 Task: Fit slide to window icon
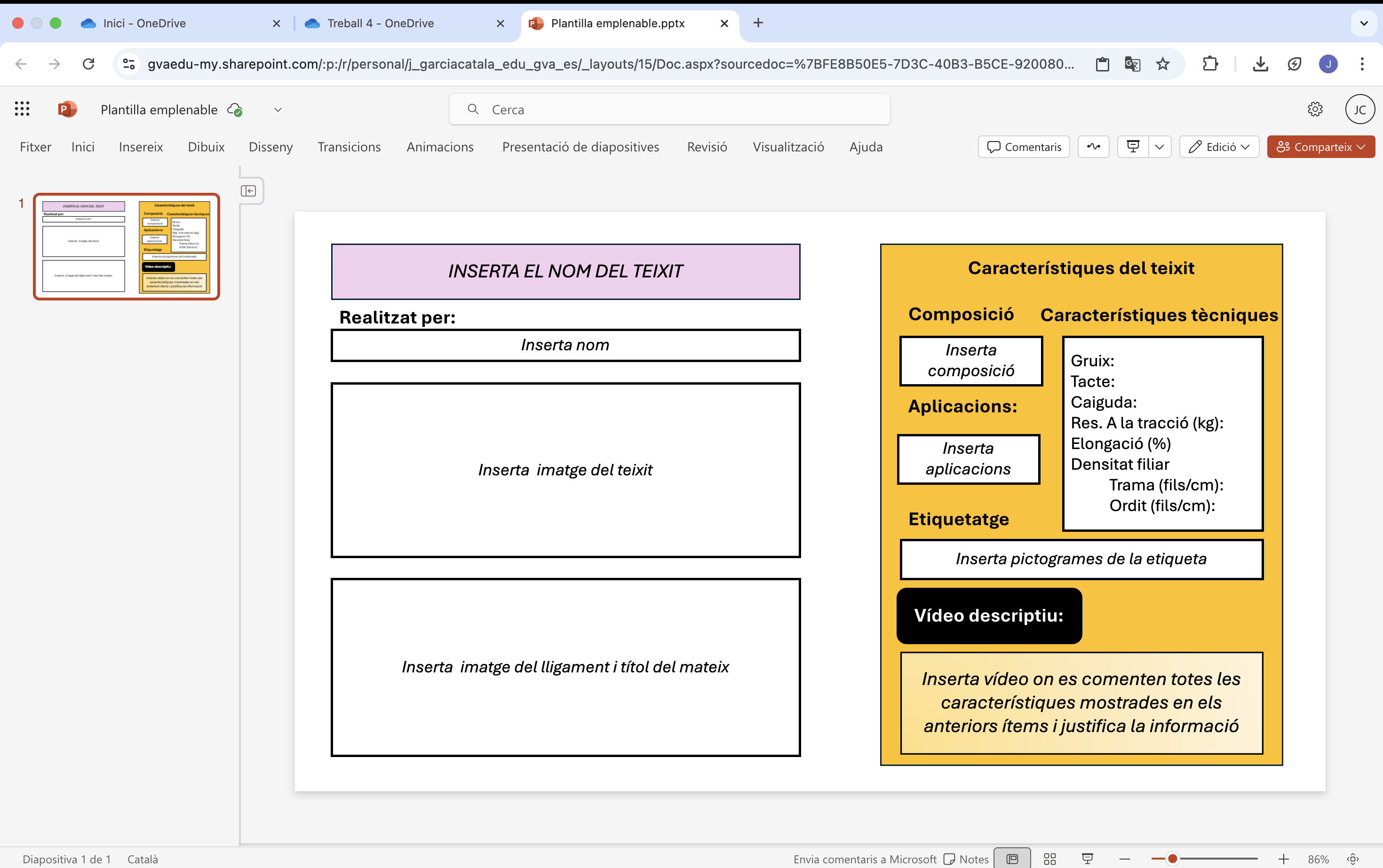pos(1353,859)
